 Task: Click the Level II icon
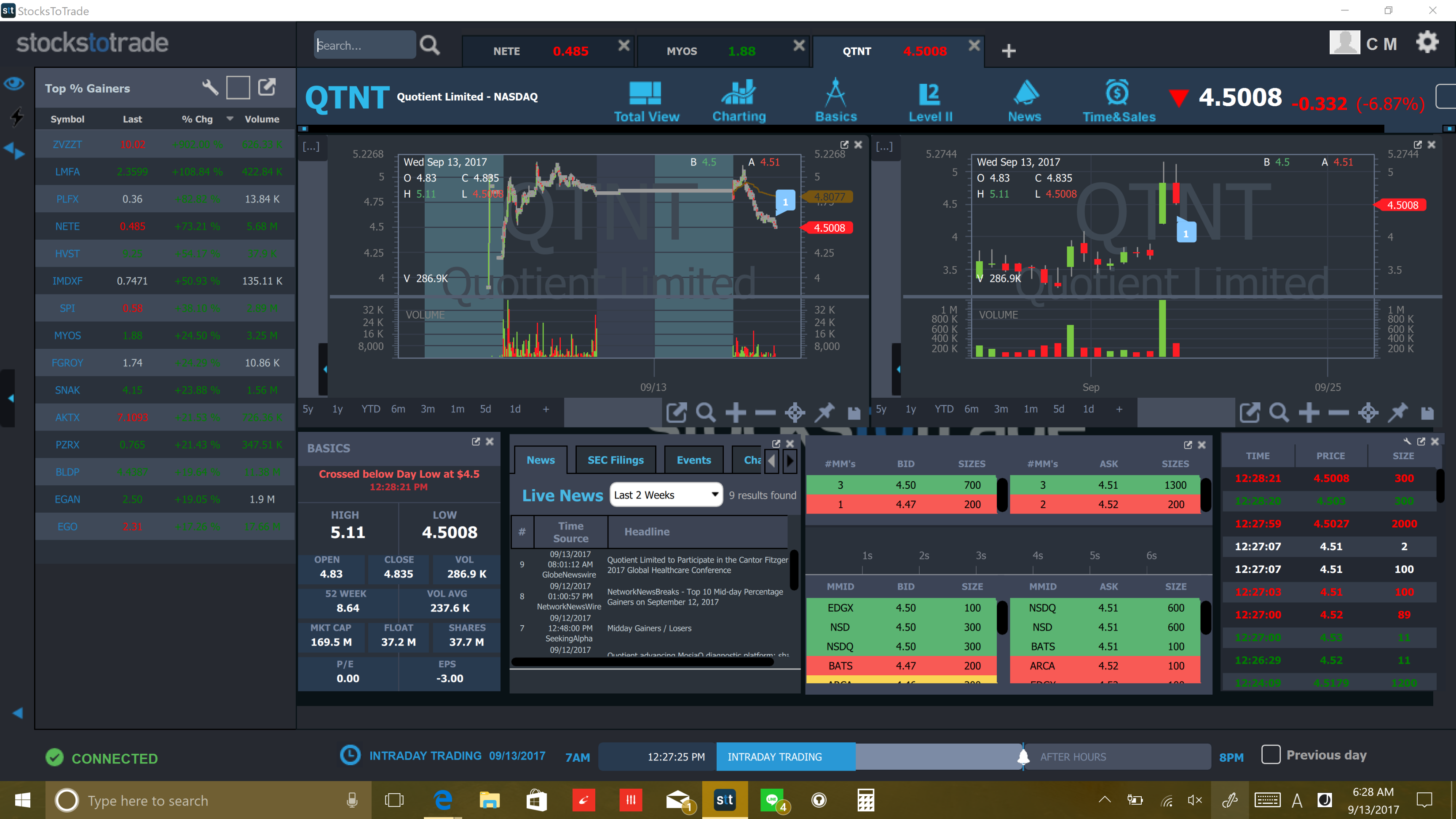(x=930, y=93)
